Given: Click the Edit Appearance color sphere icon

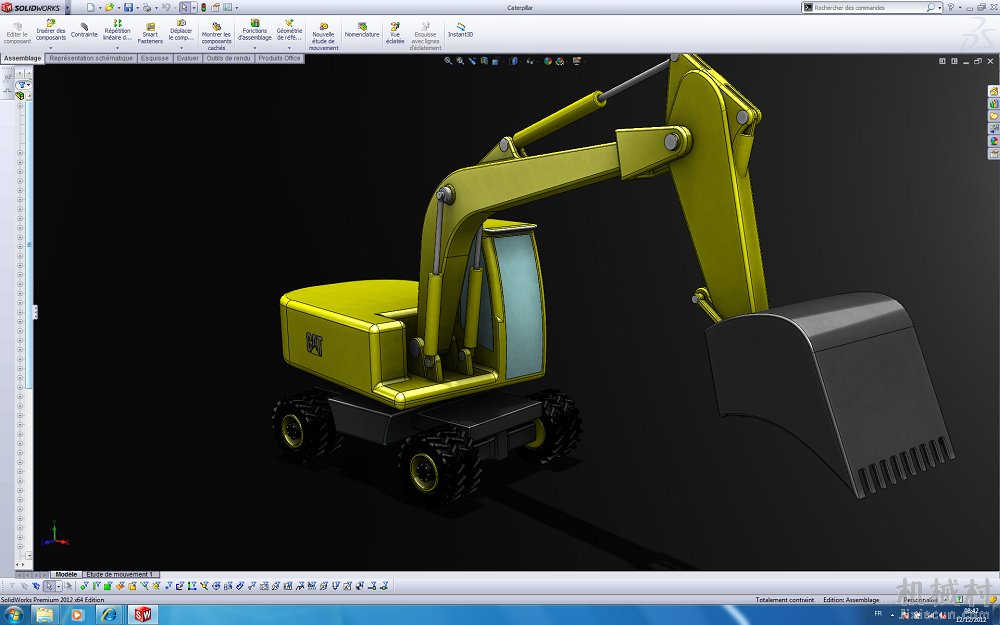Looking at the screenshot, I should point(547,61).
